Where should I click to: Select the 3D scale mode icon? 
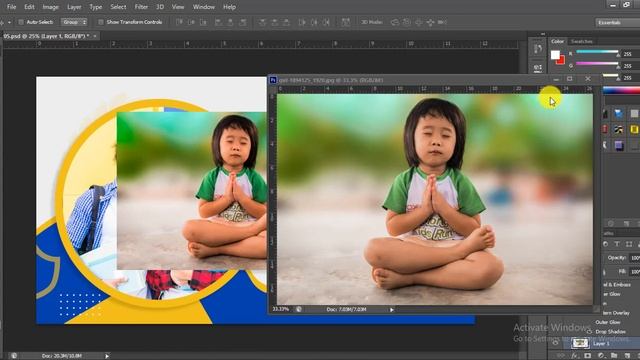(442, 22)
